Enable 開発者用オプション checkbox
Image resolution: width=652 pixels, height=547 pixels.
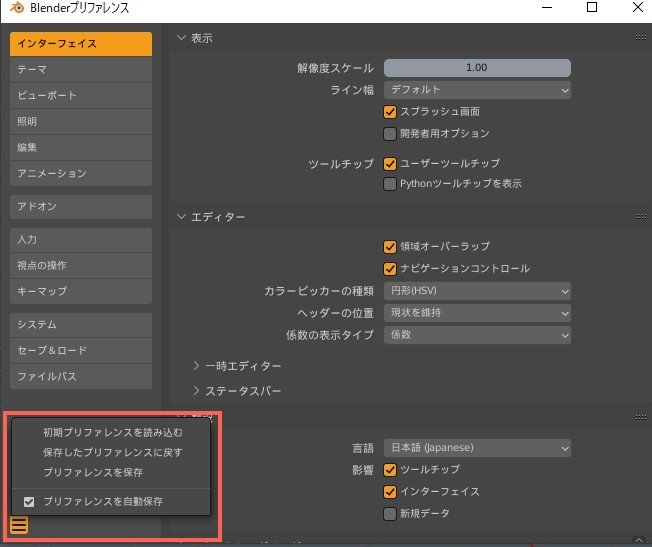[390, 134]
